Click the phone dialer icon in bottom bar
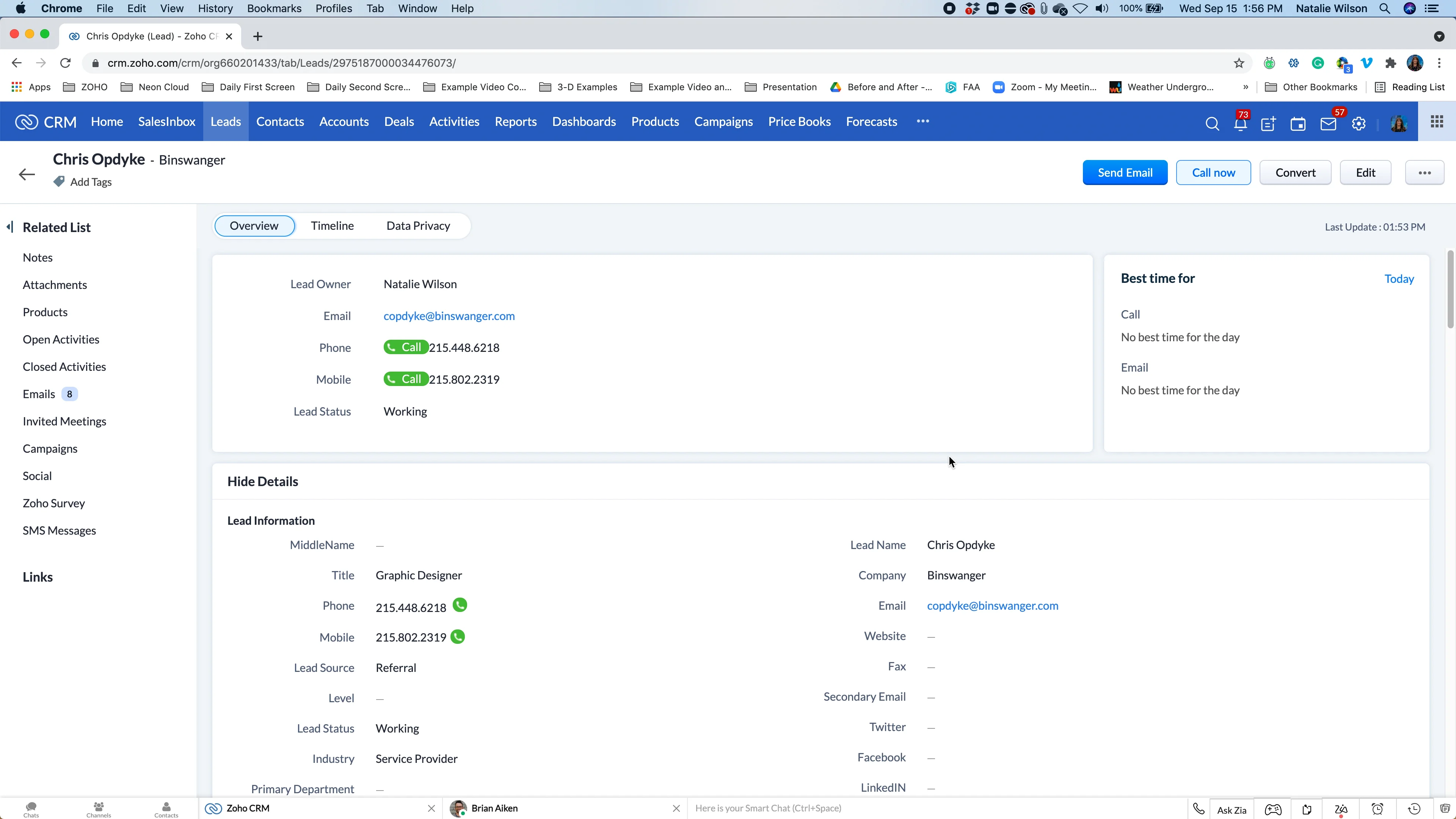This screenshot has height=819, width=1456. [x=1198, y=809]
